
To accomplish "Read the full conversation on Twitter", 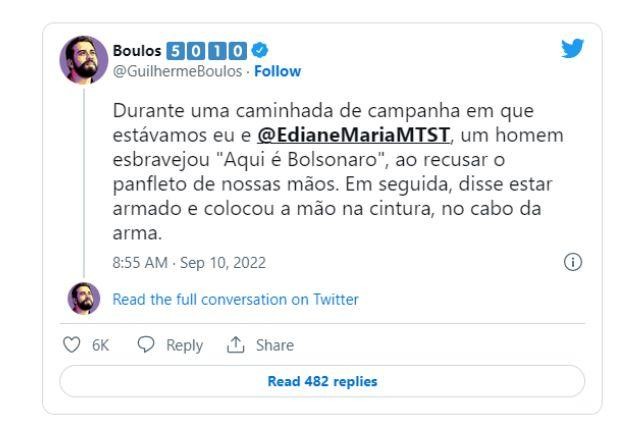I will point(234,298).
